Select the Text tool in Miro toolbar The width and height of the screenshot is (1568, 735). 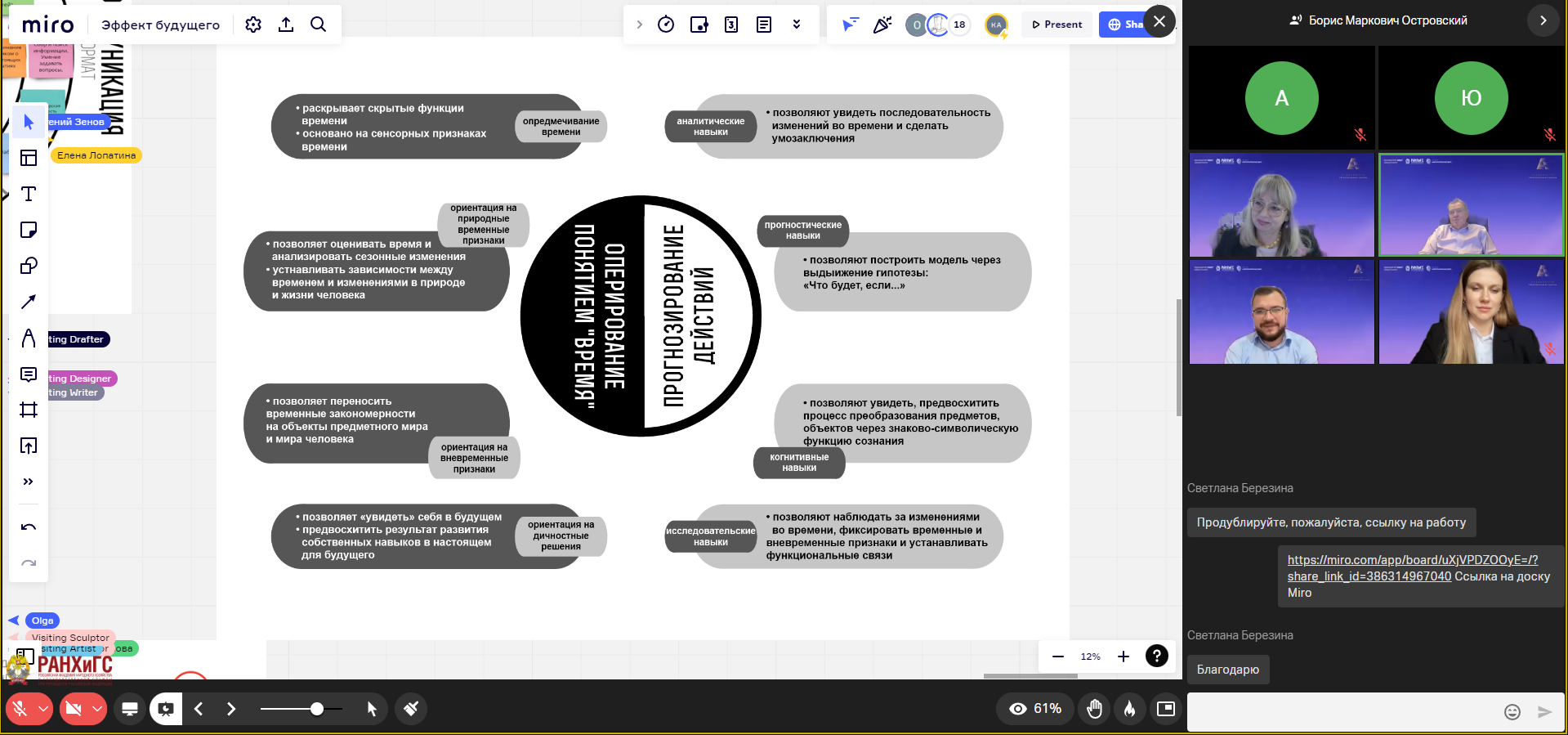[29, 194]
